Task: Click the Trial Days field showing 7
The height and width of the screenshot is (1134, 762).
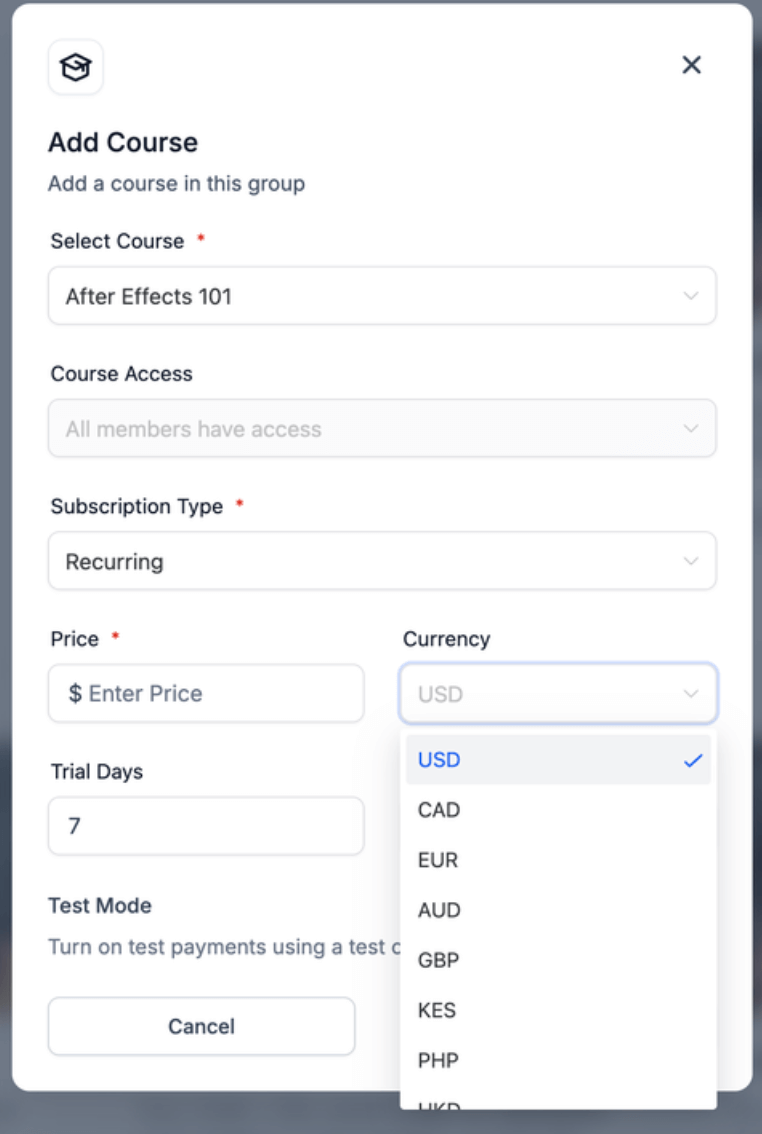Action: pos(206,826)
